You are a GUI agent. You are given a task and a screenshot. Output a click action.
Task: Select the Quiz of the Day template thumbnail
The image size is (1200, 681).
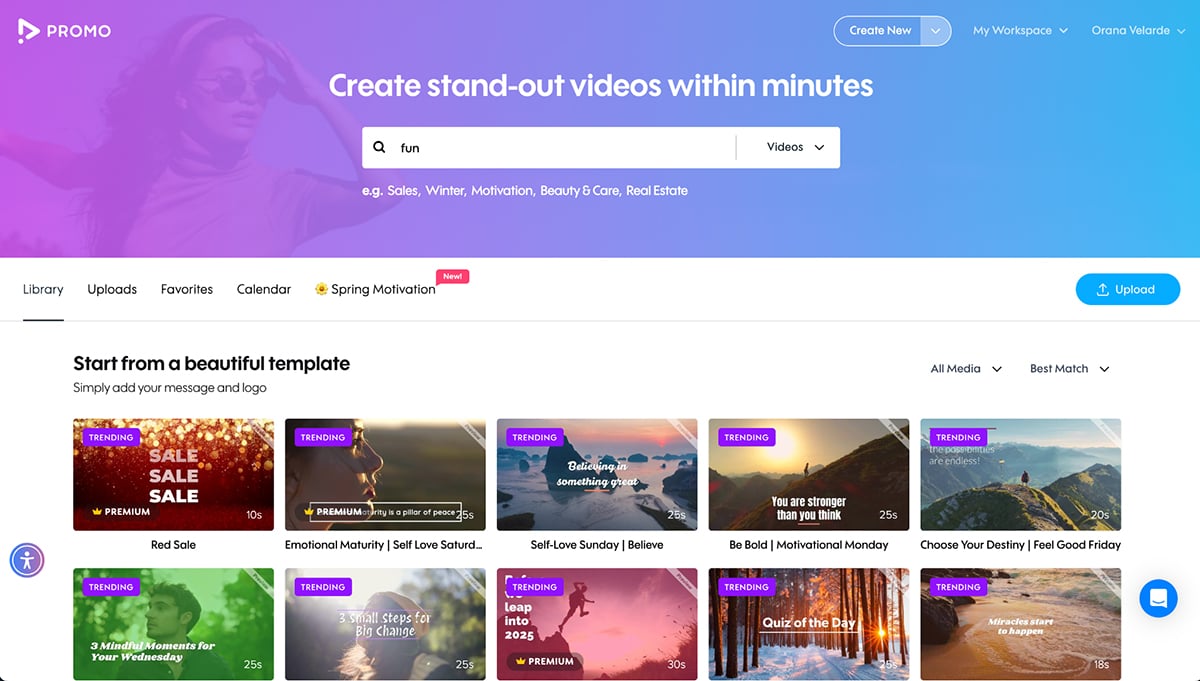[808, 624]
